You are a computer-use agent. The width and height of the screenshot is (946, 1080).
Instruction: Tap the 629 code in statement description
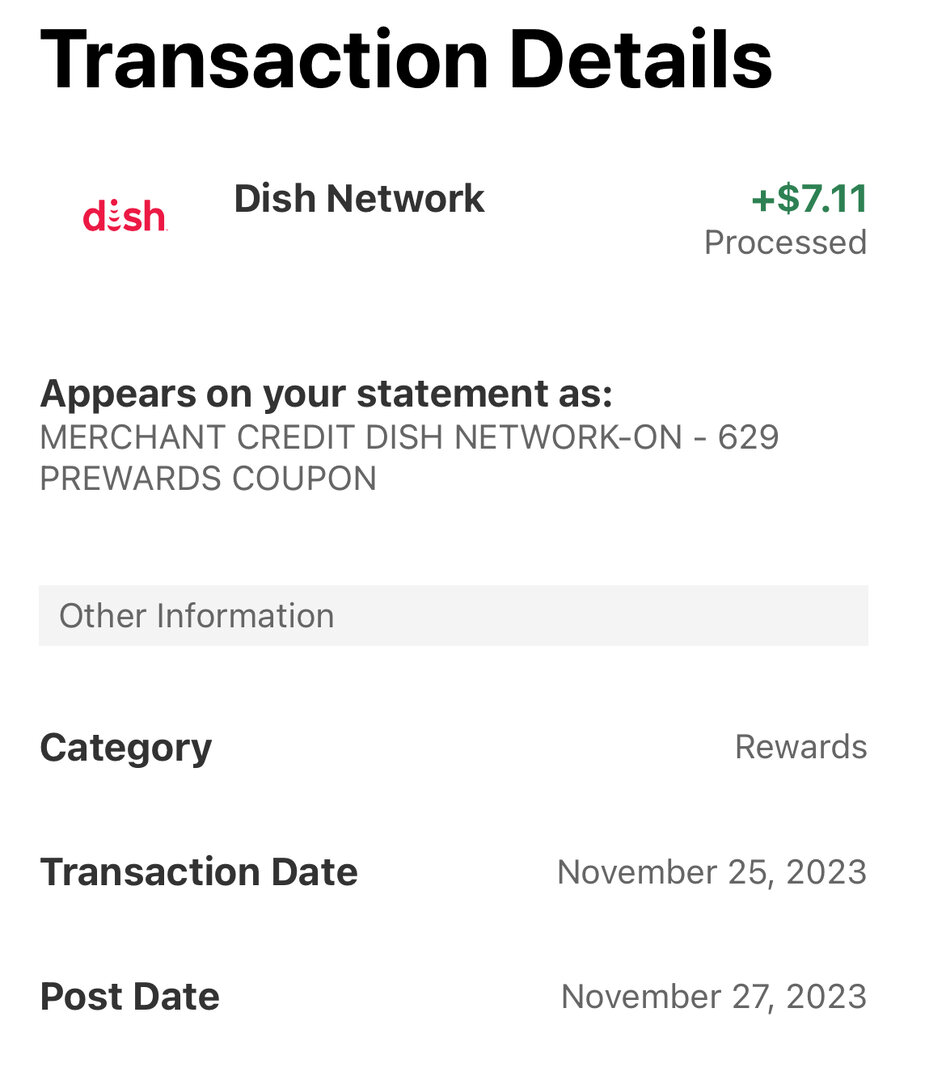(748, 437)
